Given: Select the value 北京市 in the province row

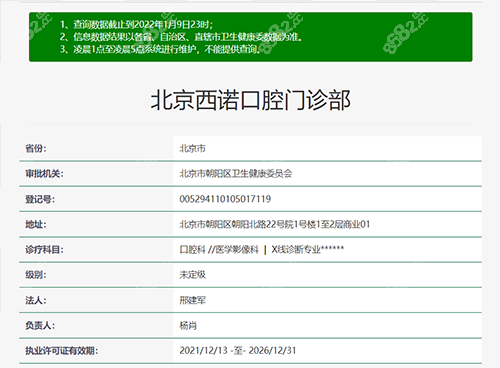Looking at the screenshot, I should [x=192, y=148].
